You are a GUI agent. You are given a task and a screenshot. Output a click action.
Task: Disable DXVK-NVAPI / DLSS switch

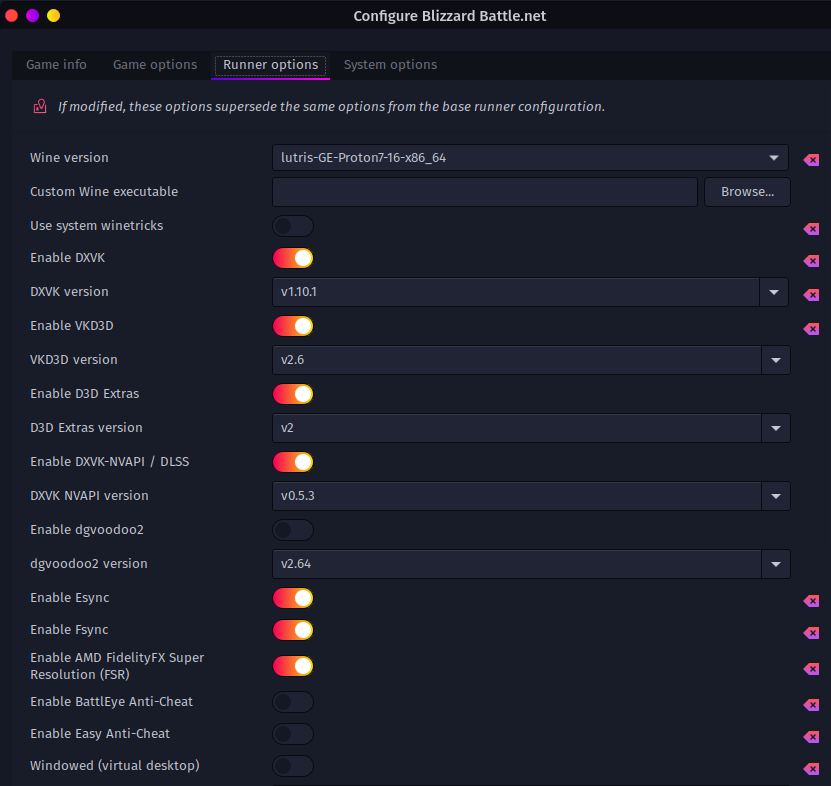(x=293, y=462)
